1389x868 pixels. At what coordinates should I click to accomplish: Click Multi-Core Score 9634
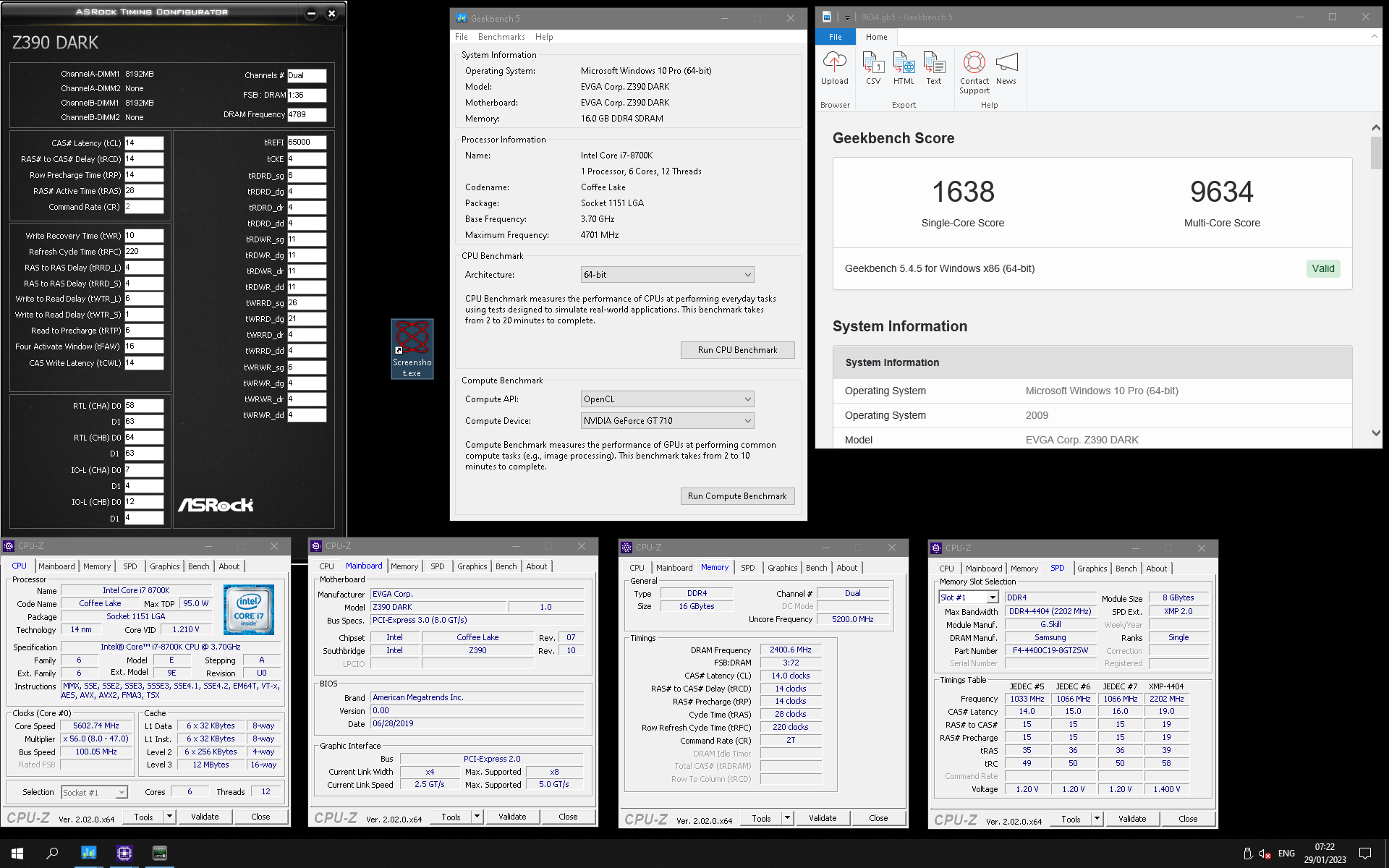tap(1222, 192)
